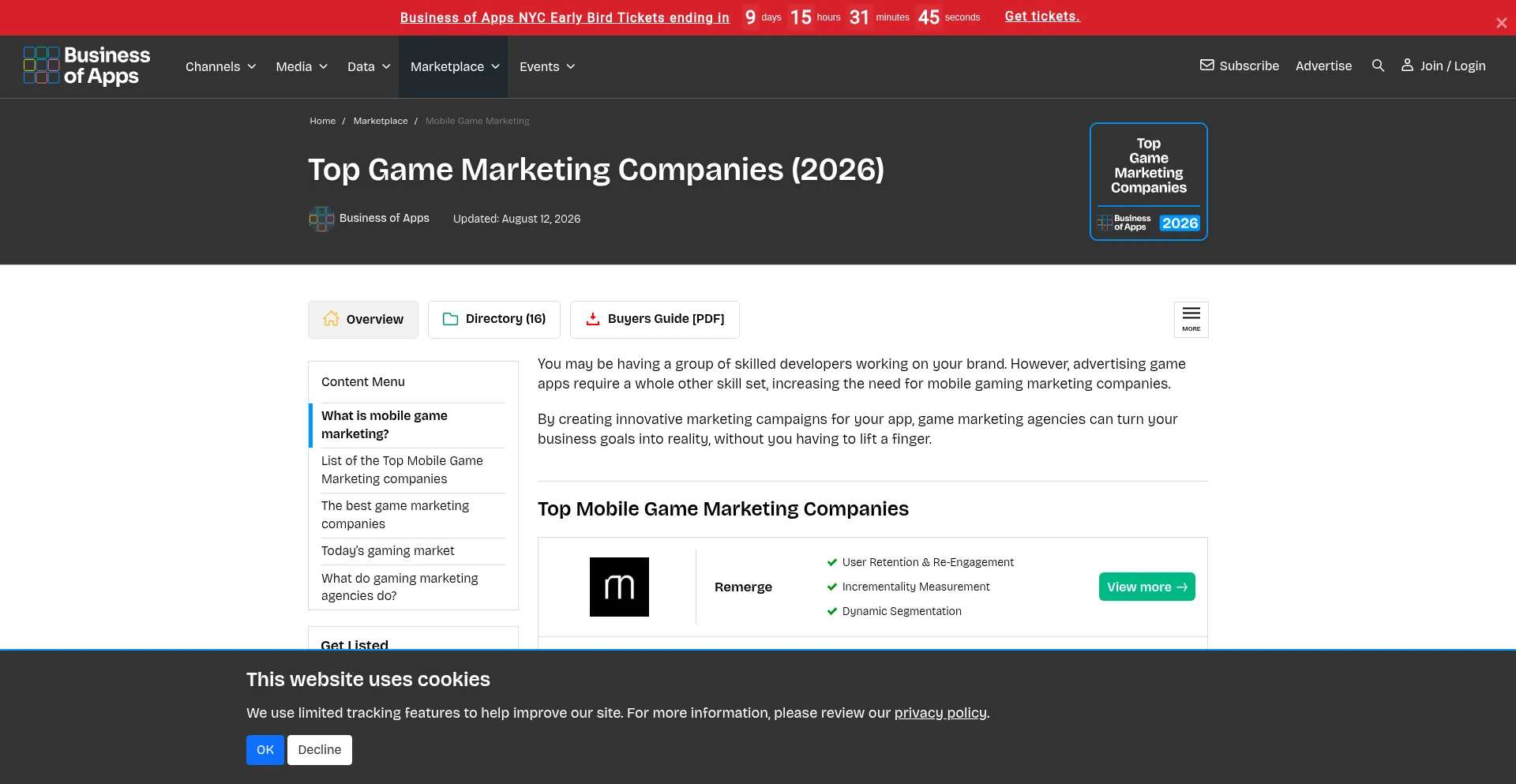Jump to 'The best game marketing companies'
This screenshot has width=1516, height=784.
(x=395, y=515)
